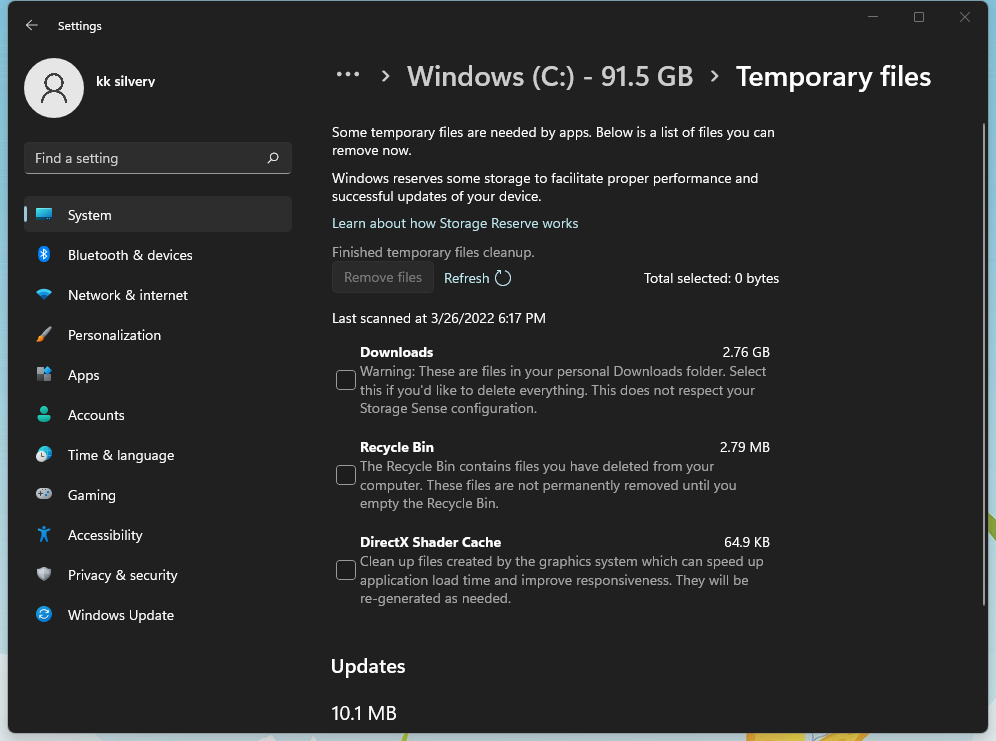Click the Last scanned timestamp text
The image size is (996, 741).
[x=439, y=318]
